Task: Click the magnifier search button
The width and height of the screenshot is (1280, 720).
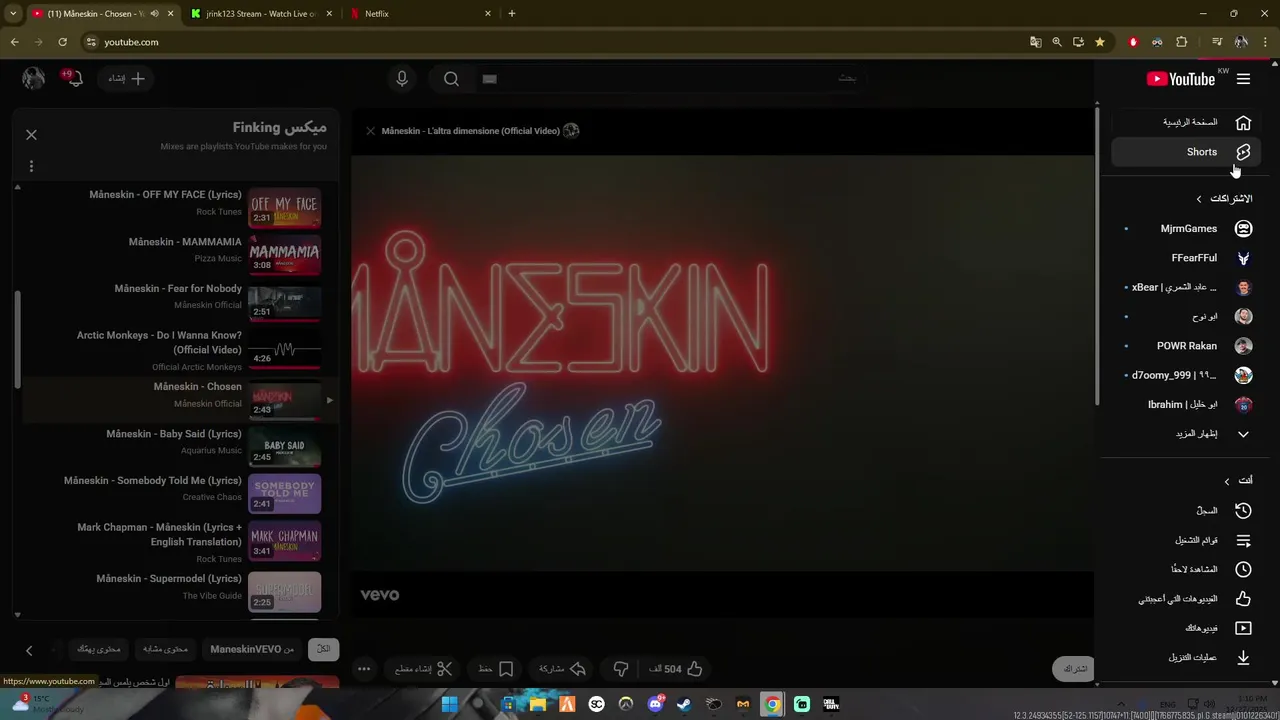Action: [451, 79]
